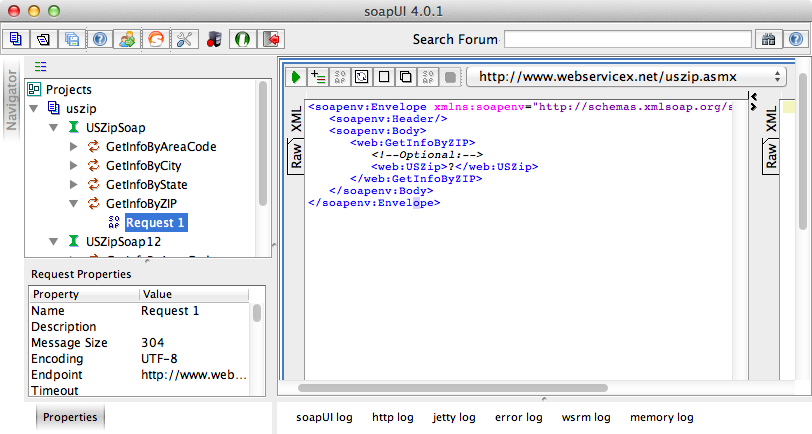Clone this request with the overlapping squares icon
Image resolution: width=812 pixels, height=434 pixels.
[x=405, y=77]
